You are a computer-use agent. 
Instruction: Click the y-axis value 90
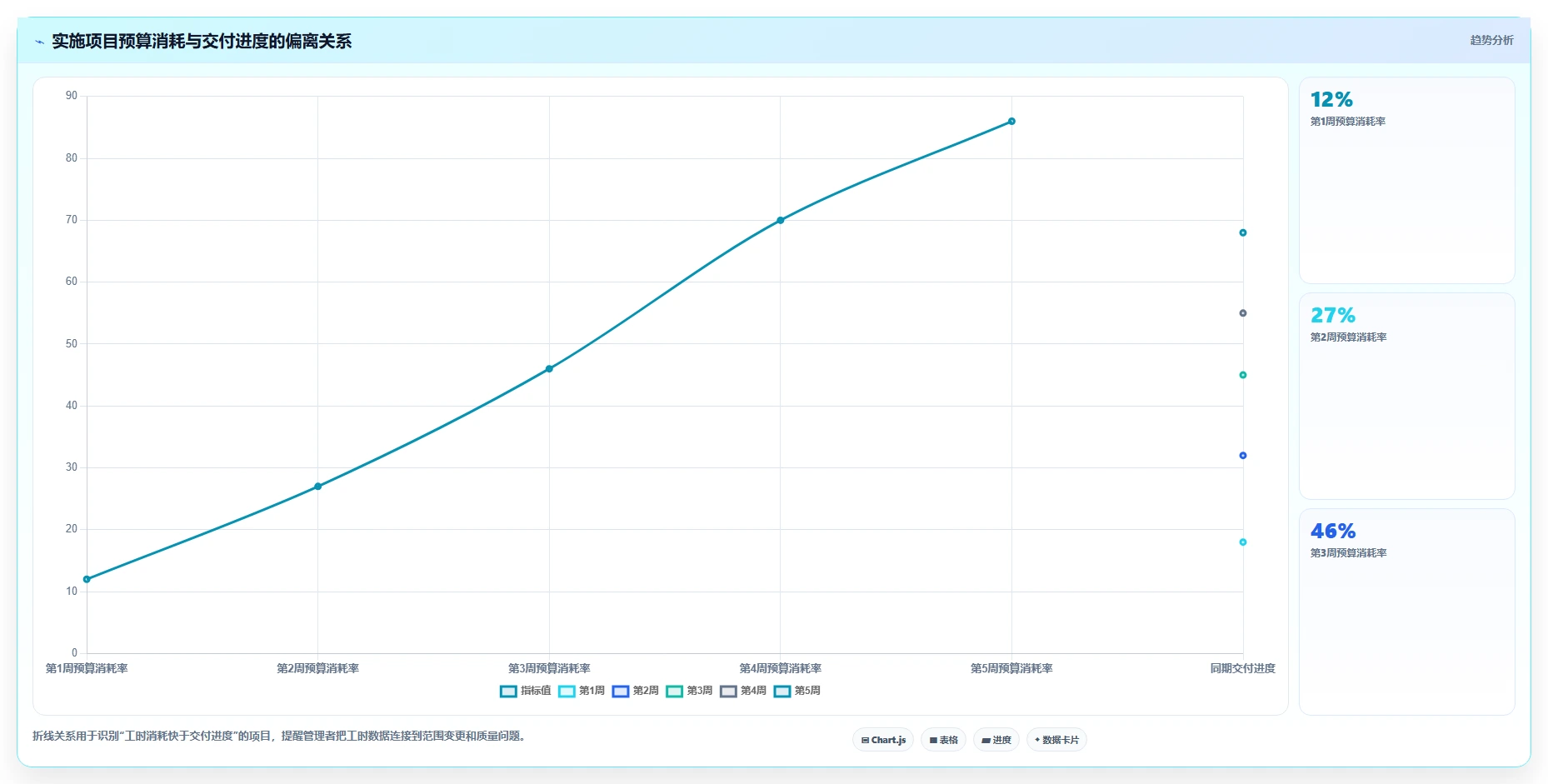coord(72,96)
